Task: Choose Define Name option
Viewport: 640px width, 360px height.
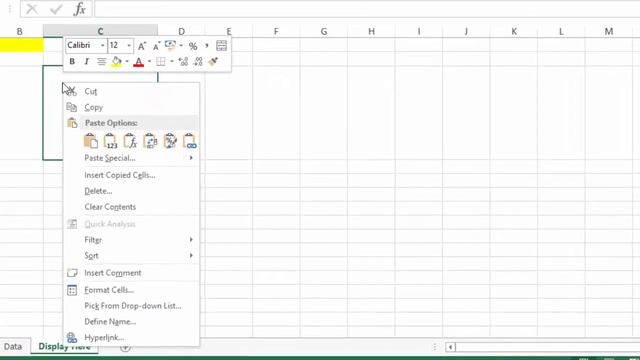Action: (x=131, y=322)
